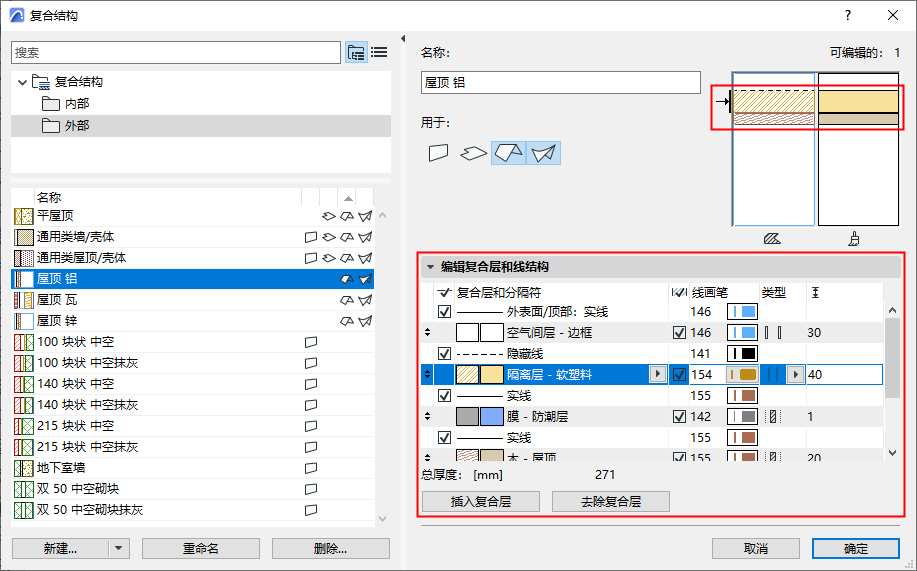The width and height of the screenshot is (917, 571).
Task: Collapse the 编辑复合层和线结构 panel
Action: click(x=430, y=267)
